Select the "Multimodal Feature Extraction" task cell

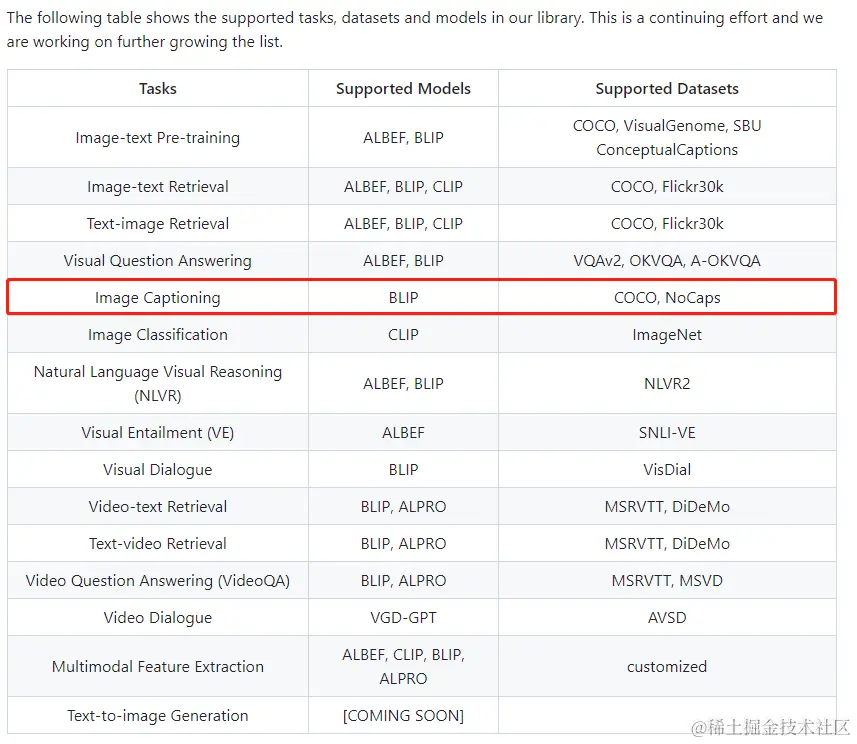[x=158, y=666]
